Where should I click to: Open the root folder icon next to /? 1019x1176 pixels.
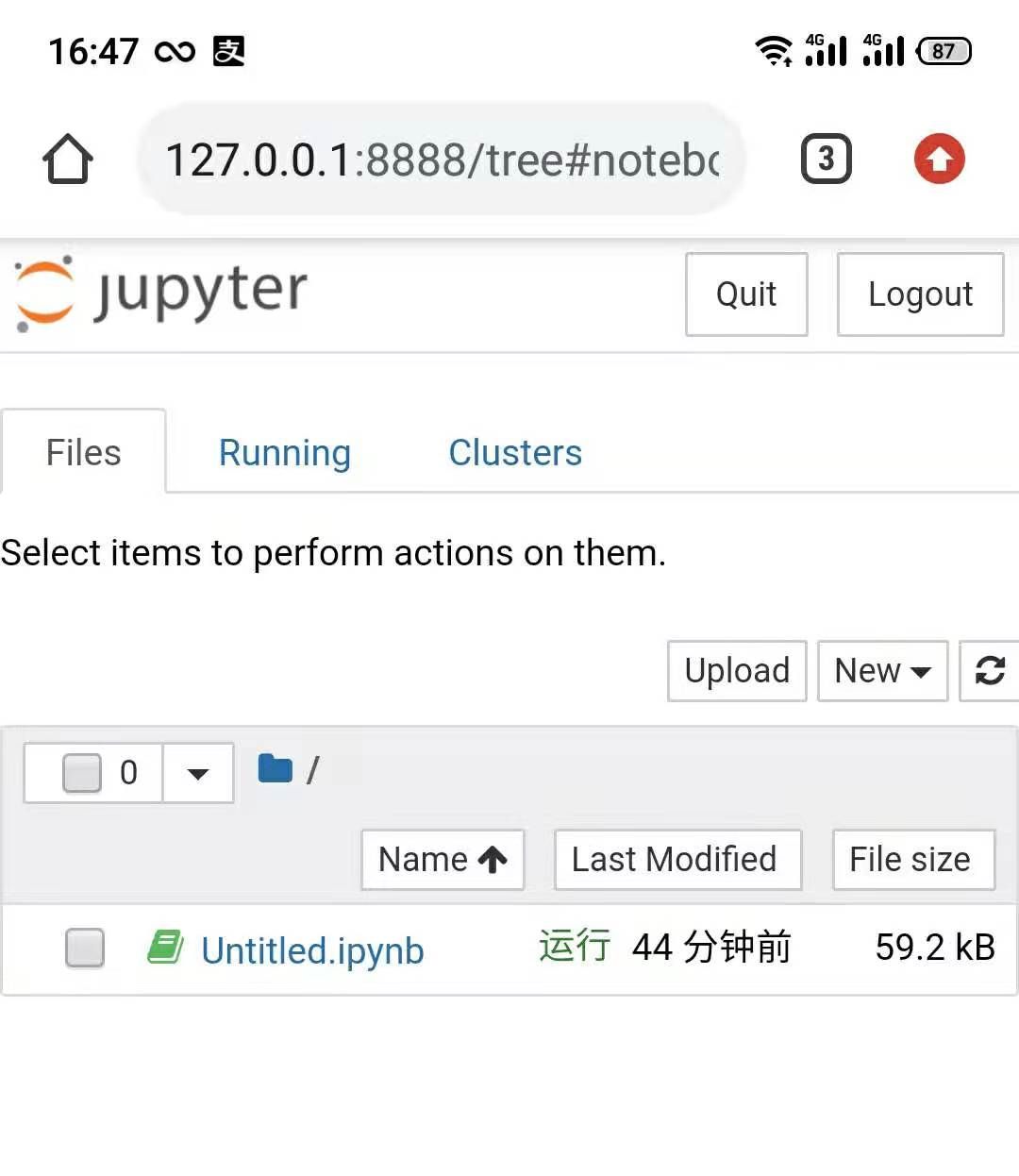275,768
